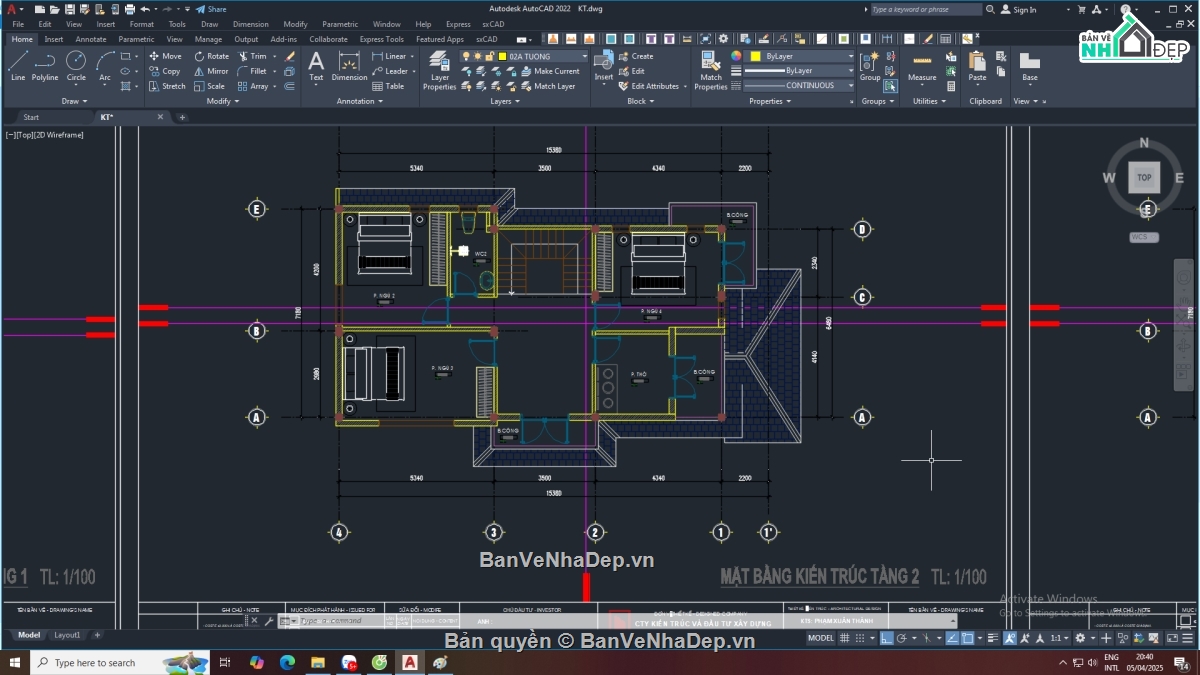Click the Mirror tool in Modify panel
1200x675 pixels.
(x=211, y=71)
